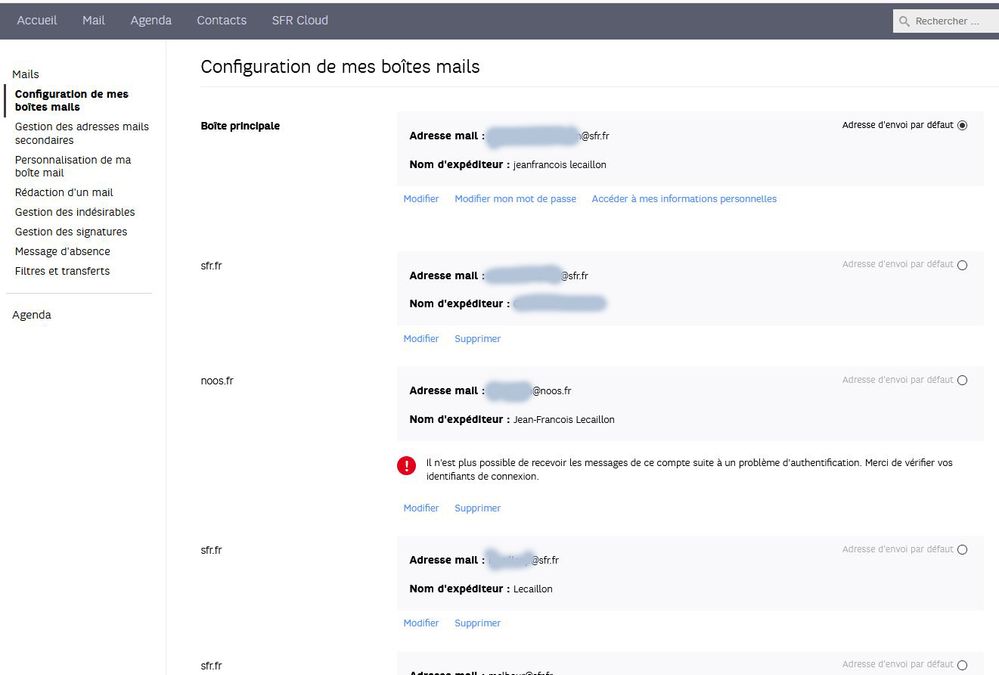Click the red authentication error icon
The height and width of the screenshot is (675, 999).
click(406, 464)
